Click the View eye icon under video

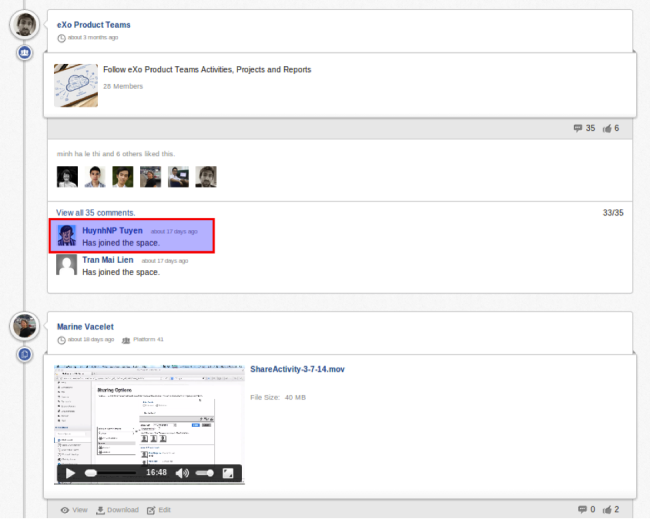click(65, 510)
